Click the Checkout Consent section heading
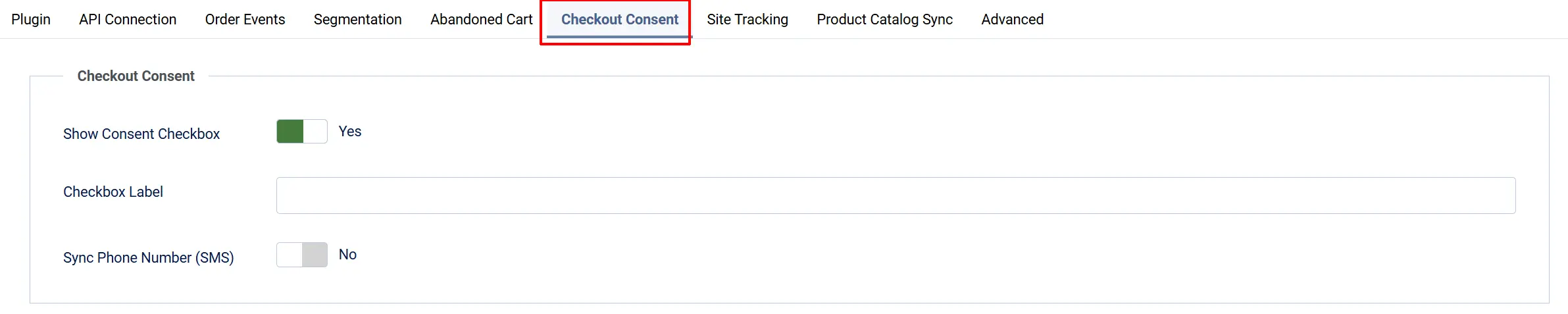 tap(136, 76)
